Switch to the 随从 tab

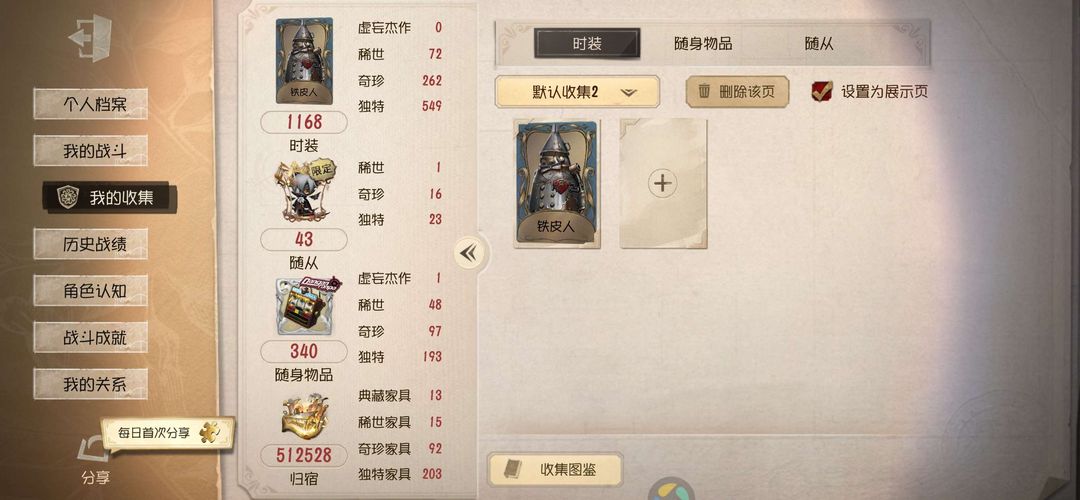pos(819,44)
